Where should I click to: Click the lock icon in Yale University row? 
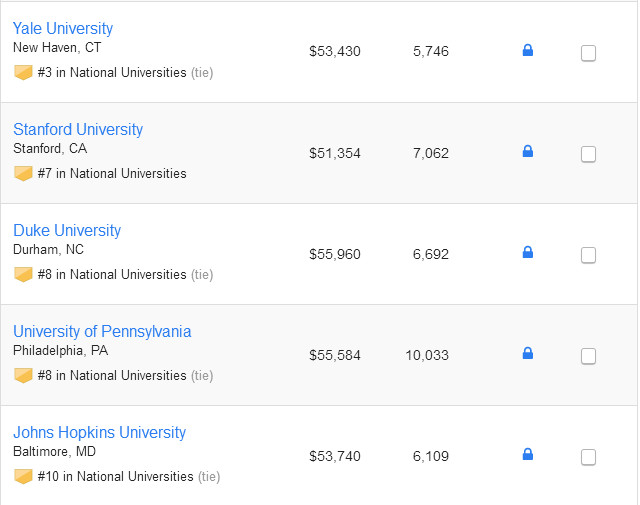528,50
